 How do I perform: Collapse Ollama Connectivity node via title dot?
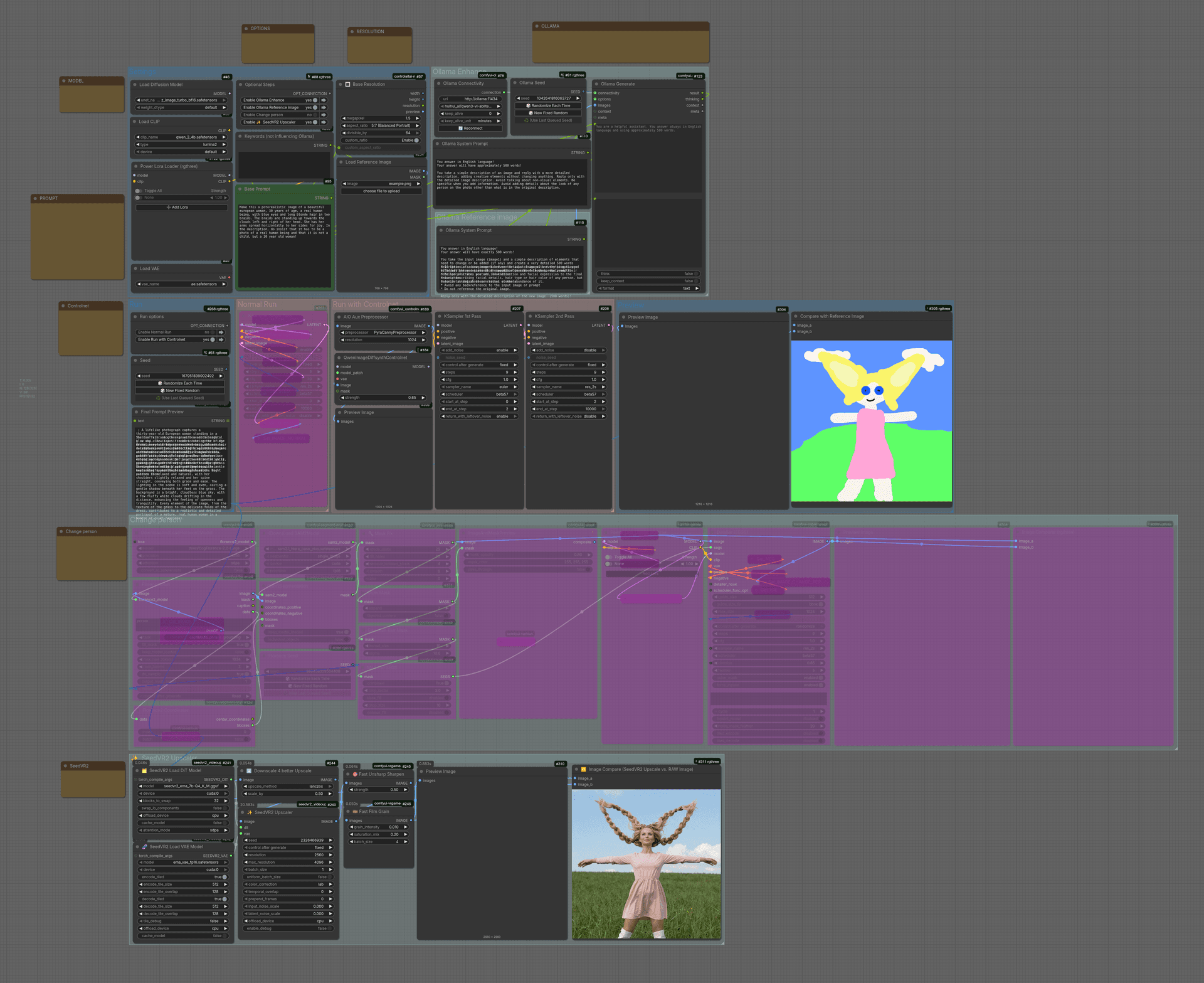(438, 83)
